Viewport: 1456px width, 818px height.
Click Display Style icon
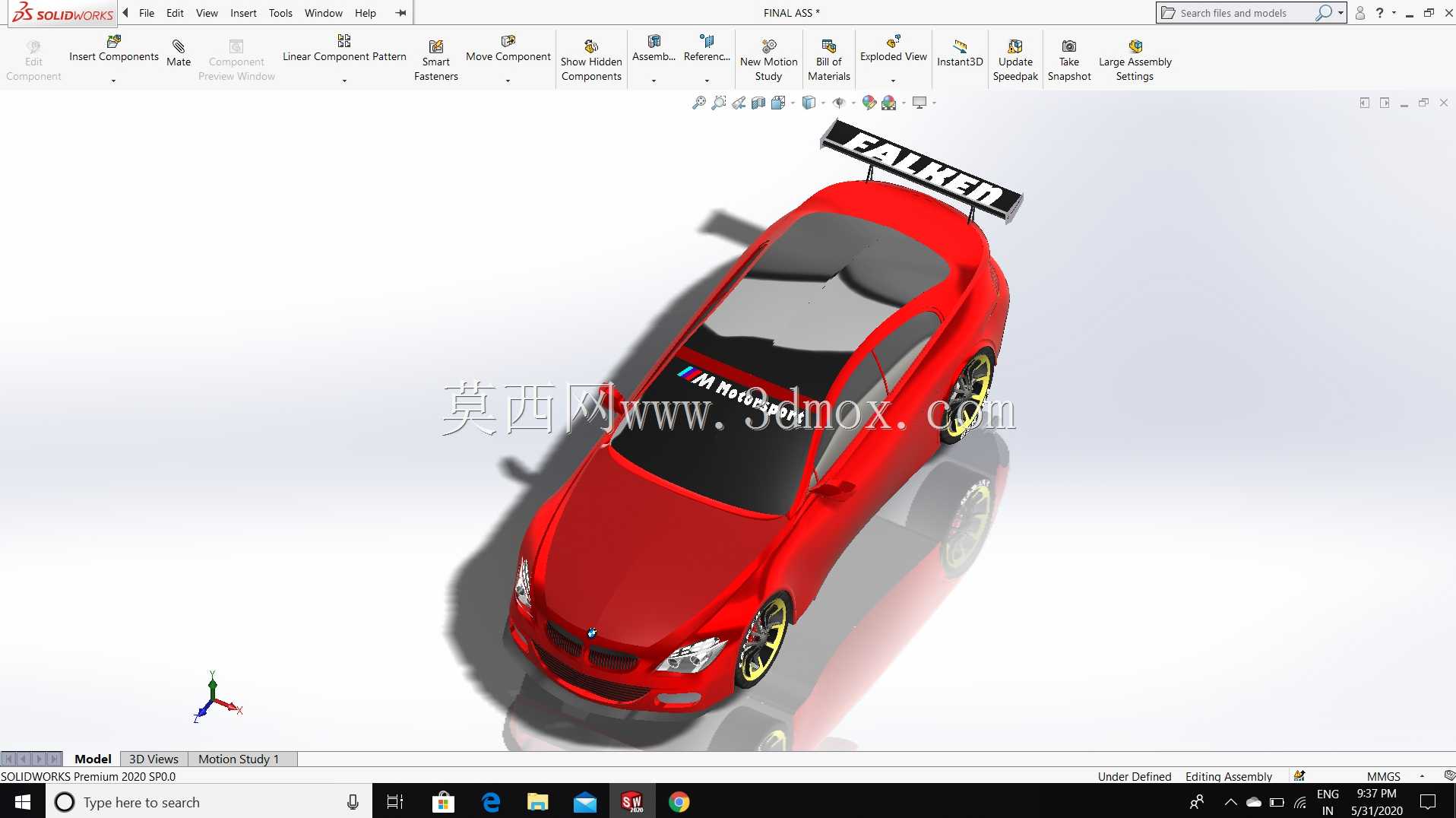click(809, 103)
